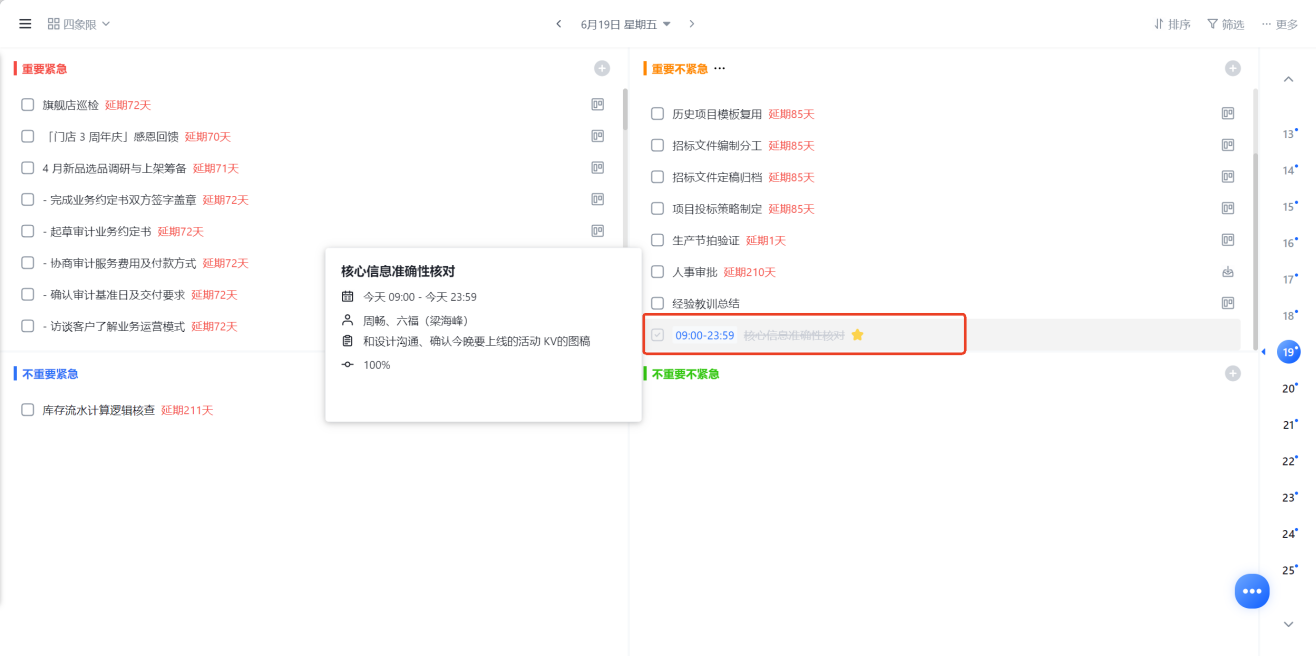The height and width of the screenshot is (656, 1316).
Task: Click the board icon of 历史项目模板复用
Action: pyautogui.click(x=1228, y=113)
